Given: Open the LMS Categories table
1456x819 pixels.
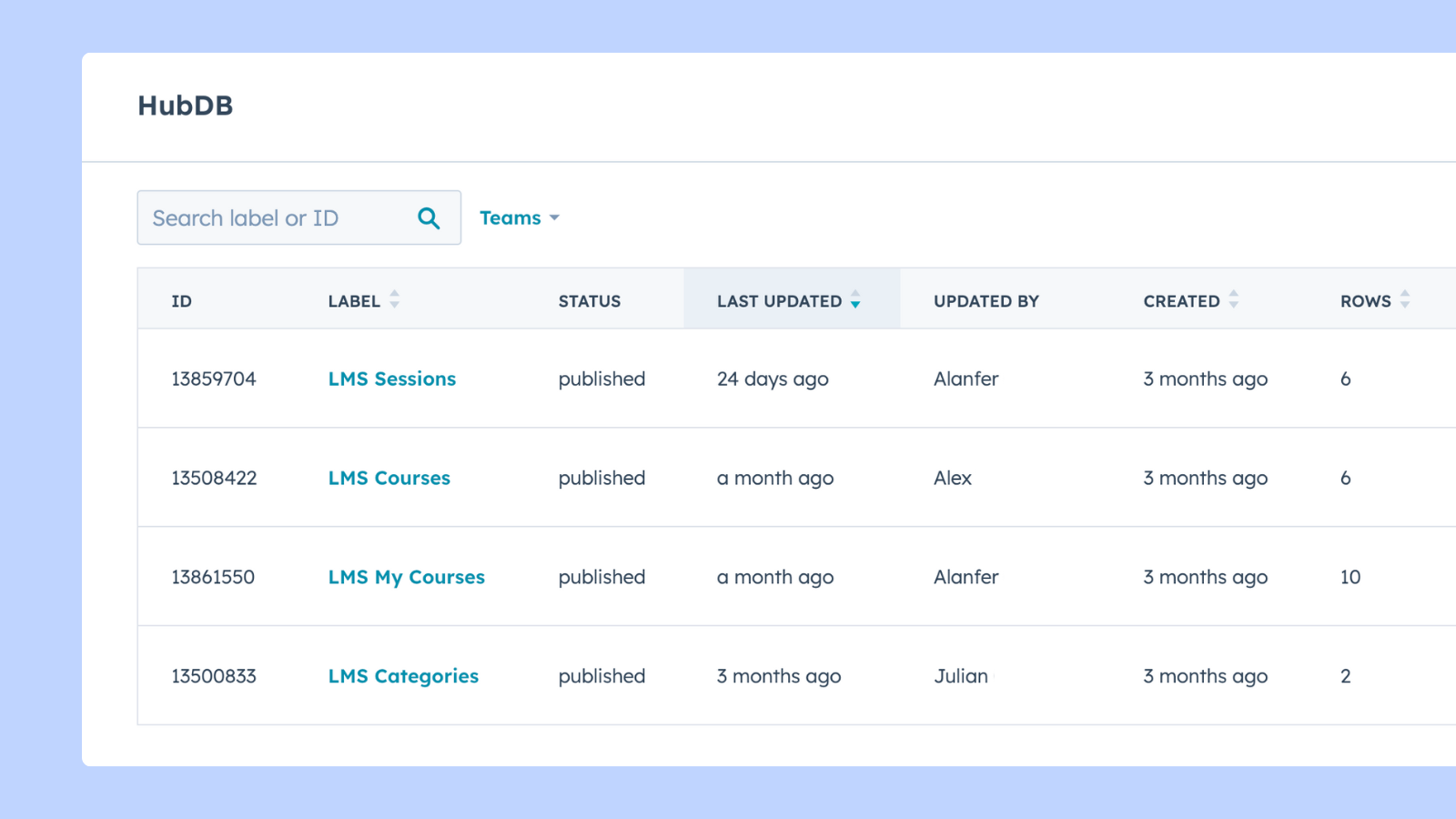Looking at the screenshot, I should 403,676.
